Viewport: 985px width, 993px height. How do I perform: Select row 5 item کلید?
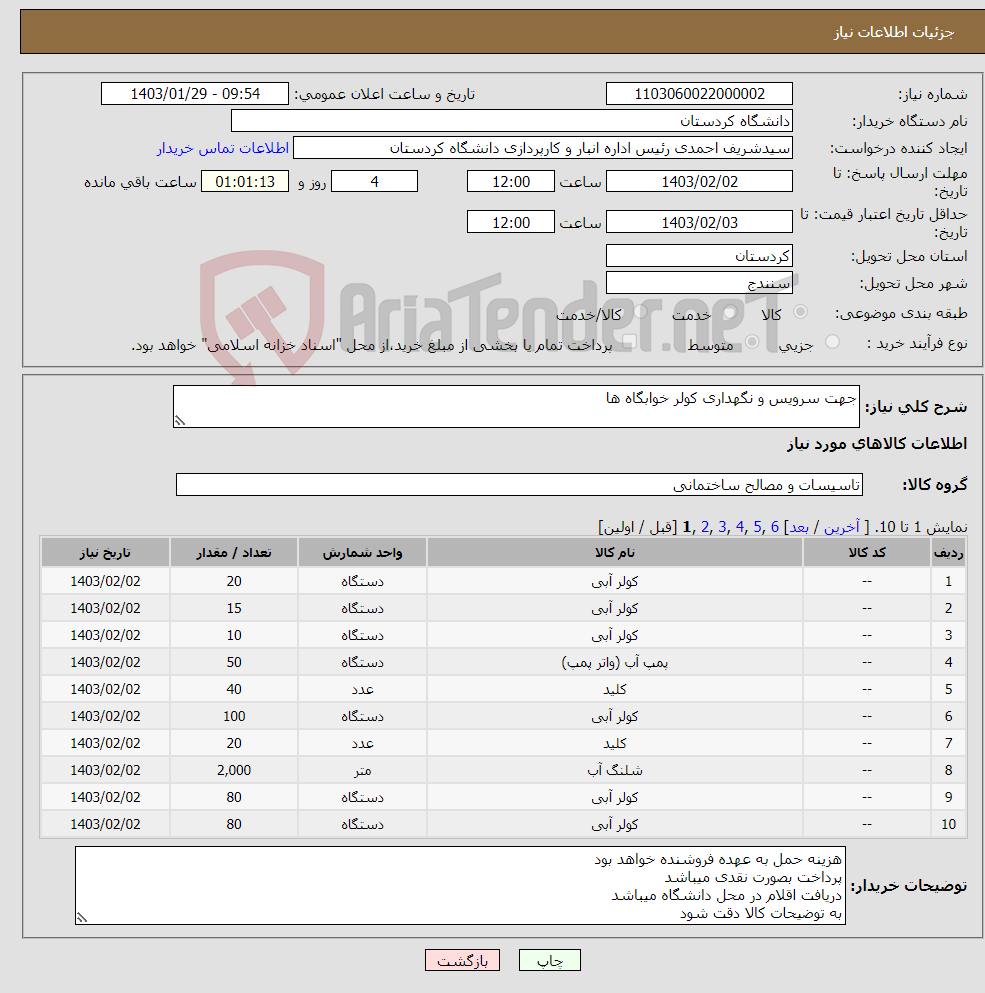(x=614, y=690)
